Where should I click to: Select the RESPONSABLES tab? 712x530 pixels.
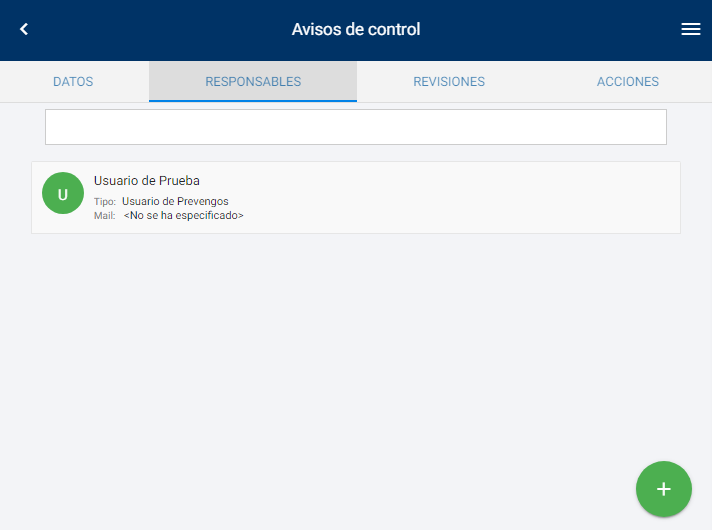(253, 82)
